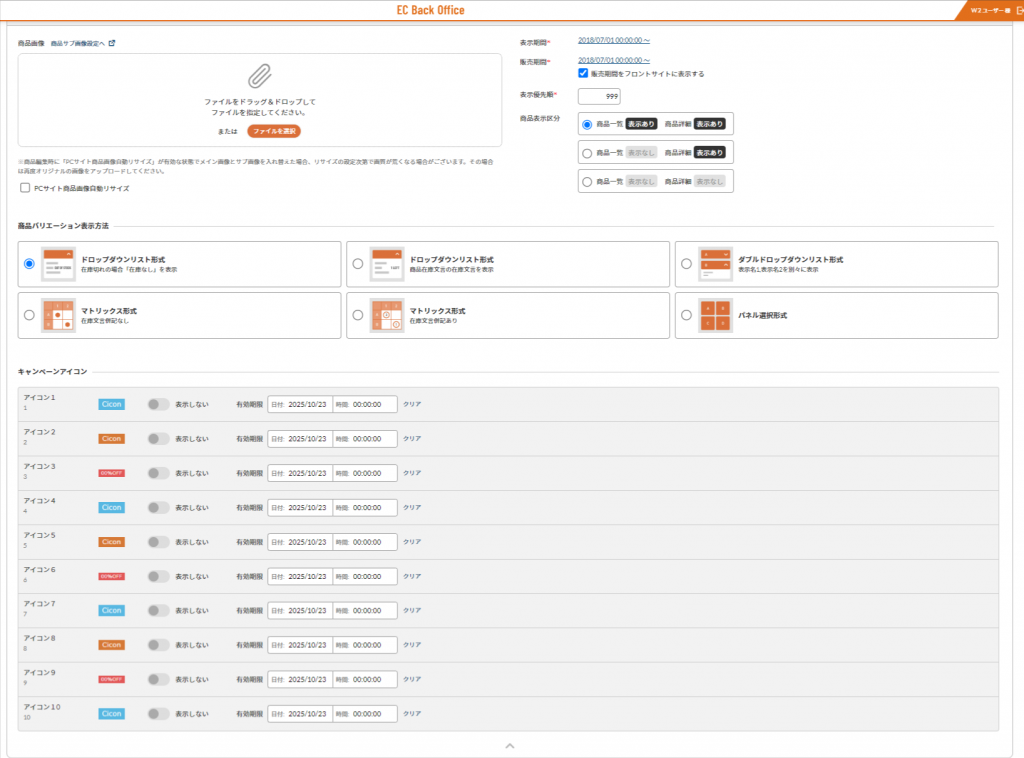
Task: Toggle 販売期間をフロントサイトに表示する checkbox
Action: pyautogui.click(x=583, y=73)
